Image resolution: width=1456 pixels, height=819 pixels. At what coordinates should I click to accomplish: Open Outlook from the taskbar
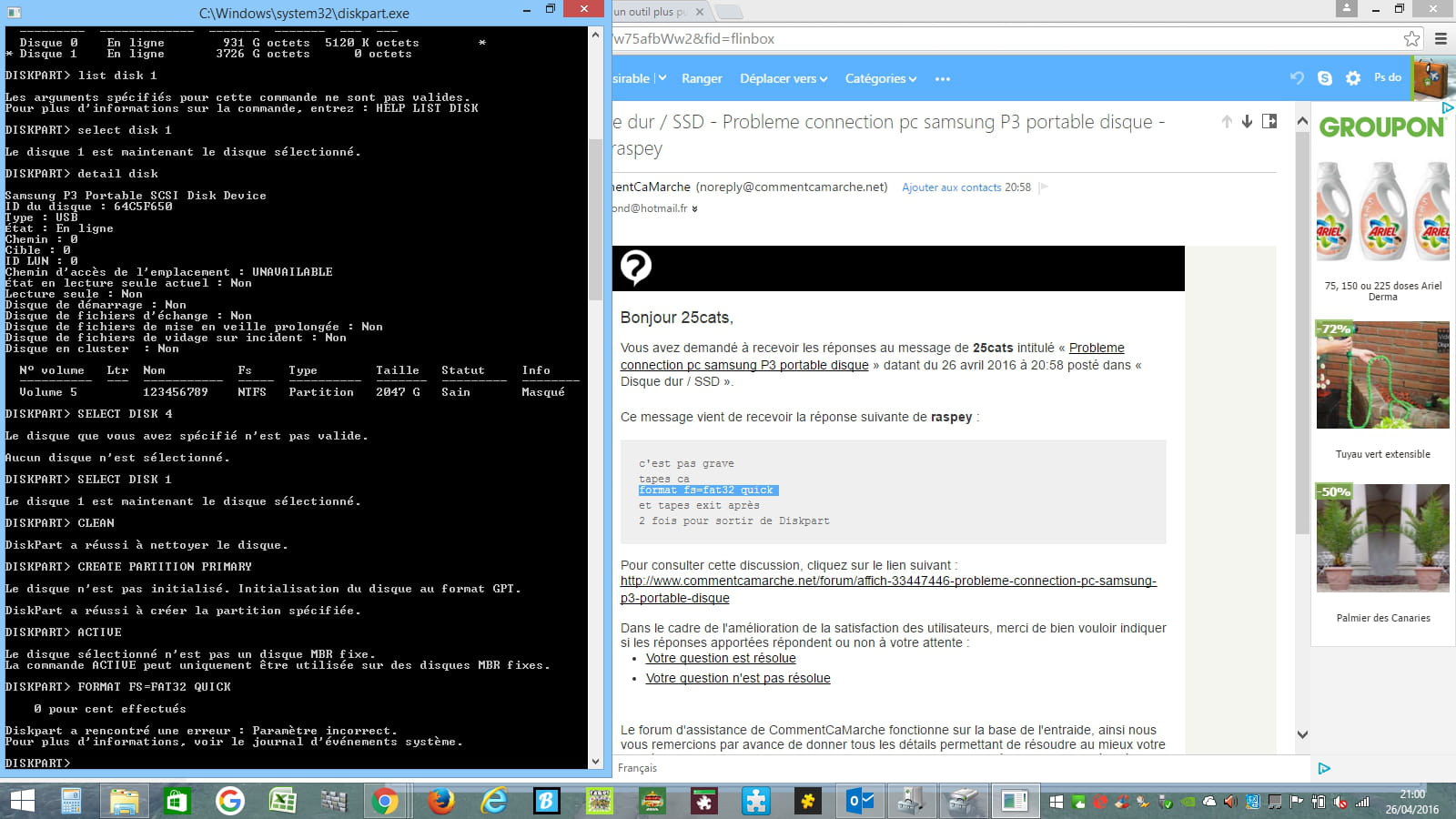click(x=860, y=801)
